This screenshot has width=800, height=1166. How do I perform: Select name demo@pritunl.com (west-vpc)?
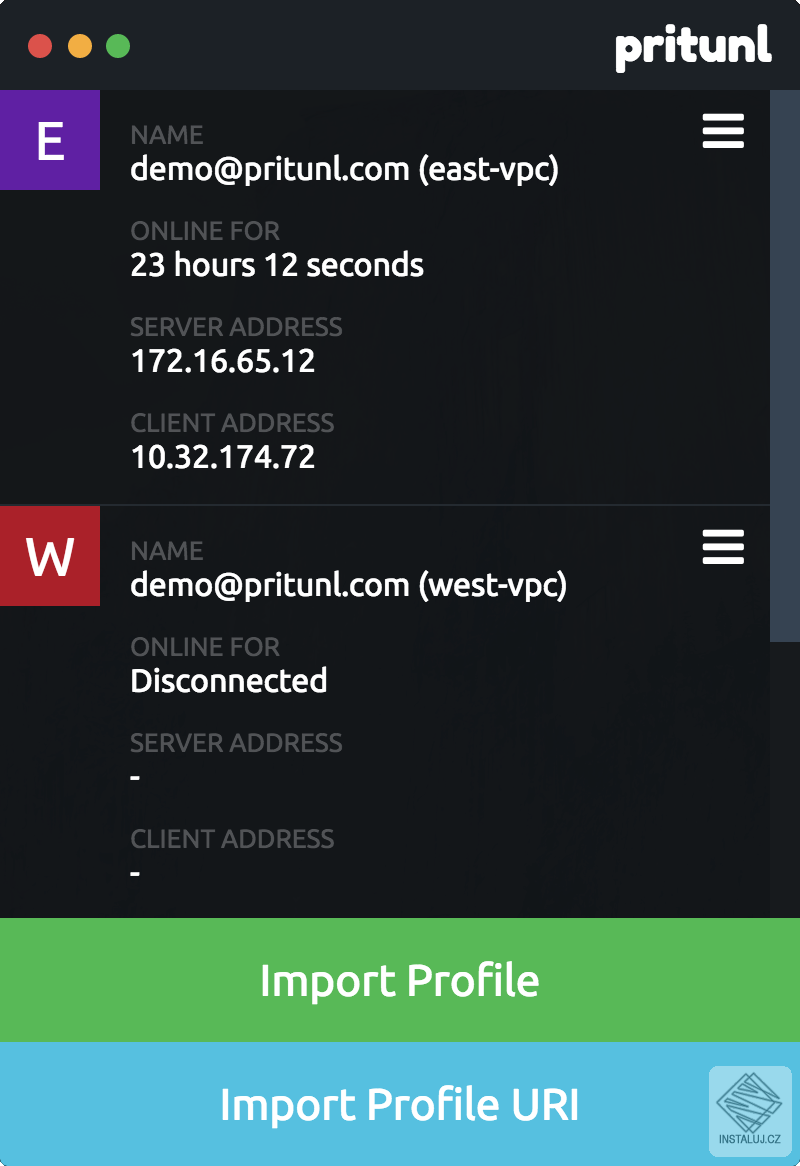pyautogui.click(x=349, y=585)
